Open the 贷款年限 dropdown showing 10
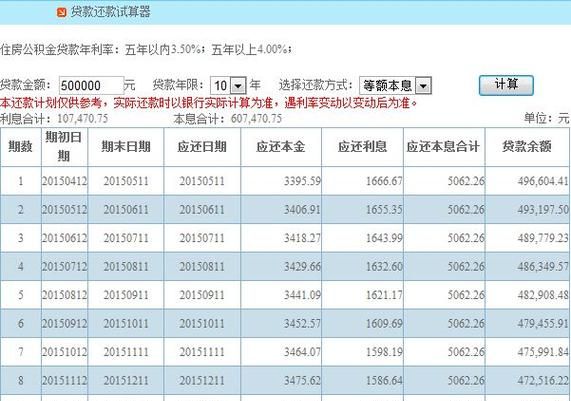Image resolution: width=571 pixels, height=401 pixels. [x=228, y=86]
